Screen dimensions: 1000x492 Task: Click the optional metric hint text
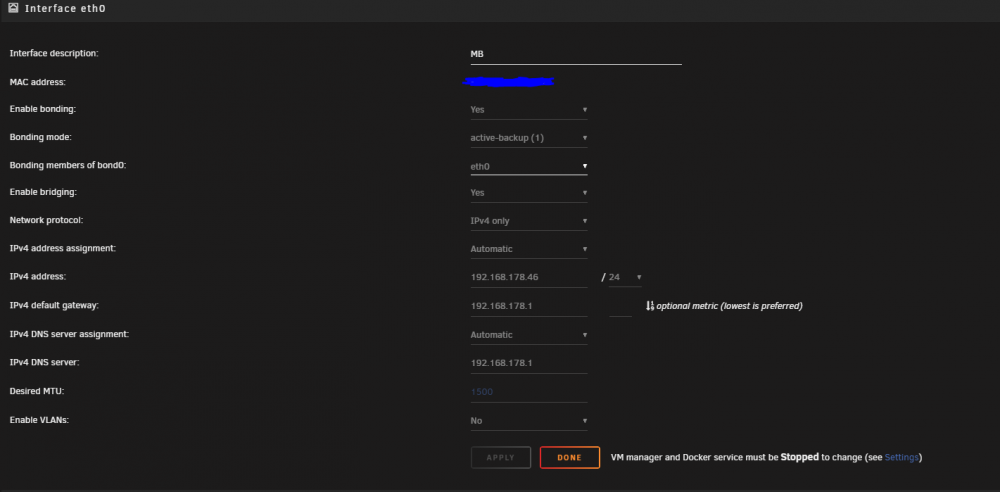pos(729,306)
